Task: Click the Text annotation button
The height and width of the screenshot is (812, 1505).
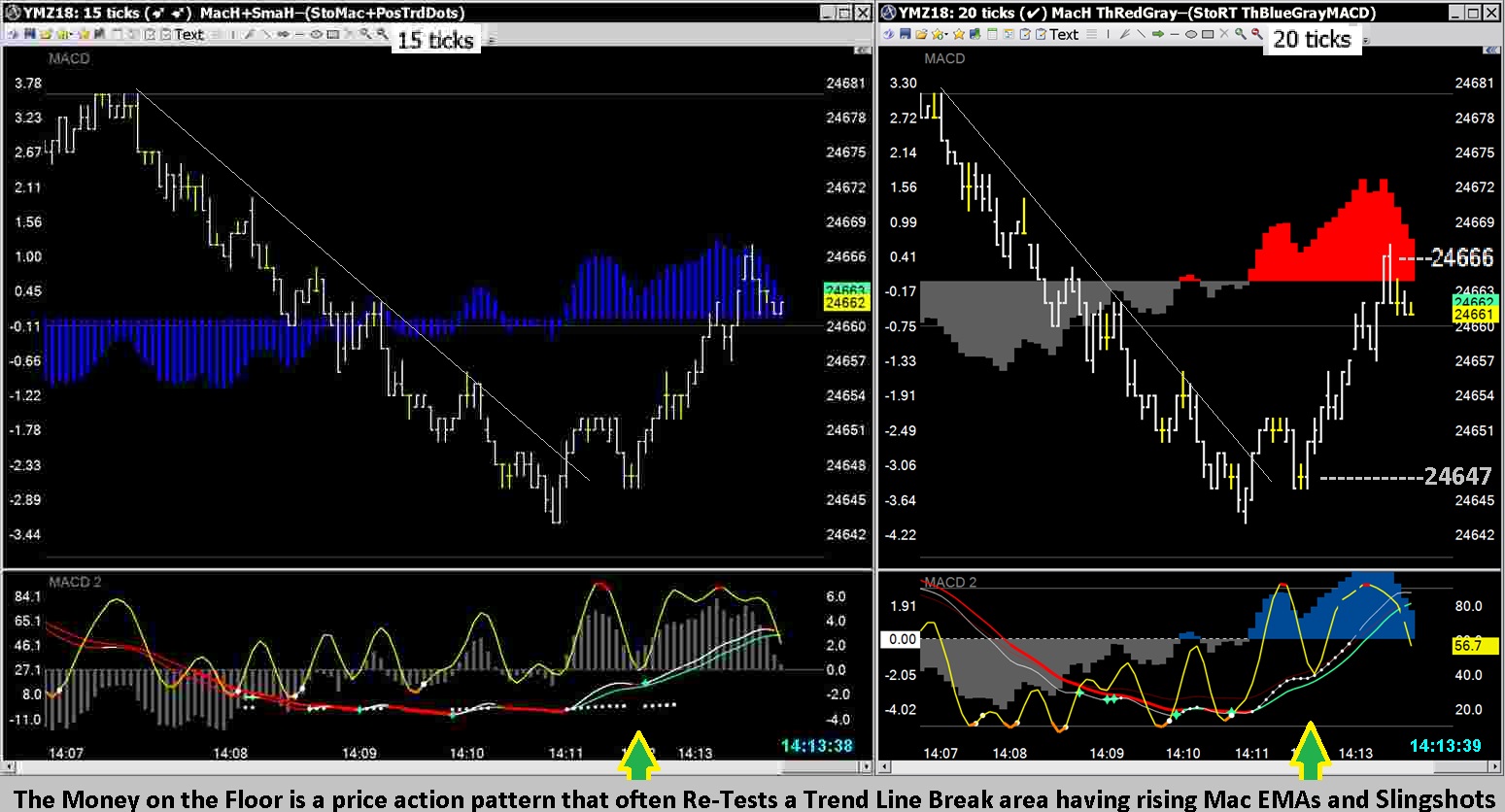Action: click(1063, 37)
